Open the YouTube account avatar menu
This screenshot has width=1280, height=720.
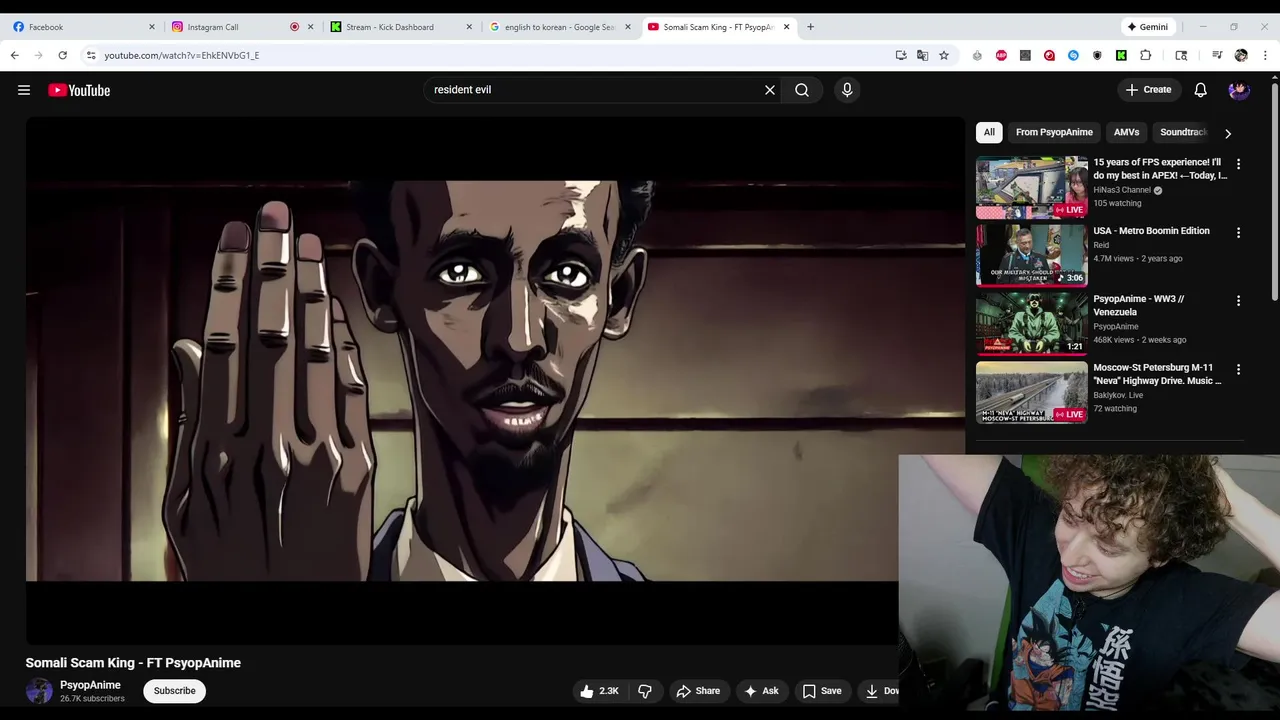tap(1239, 90)
